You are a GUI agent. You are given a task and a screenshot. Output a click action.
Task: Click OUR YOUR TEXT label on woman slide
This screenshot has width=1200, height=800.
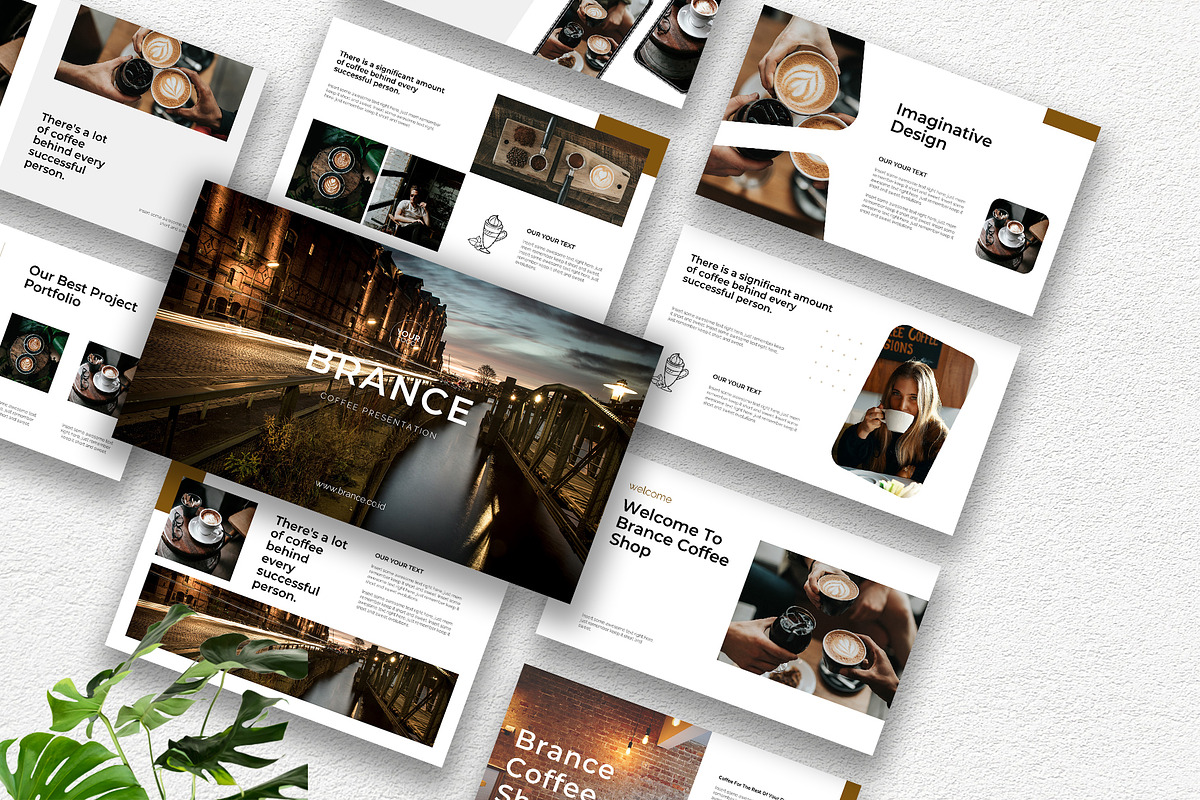pyautogui.click(x=738, y=384)
